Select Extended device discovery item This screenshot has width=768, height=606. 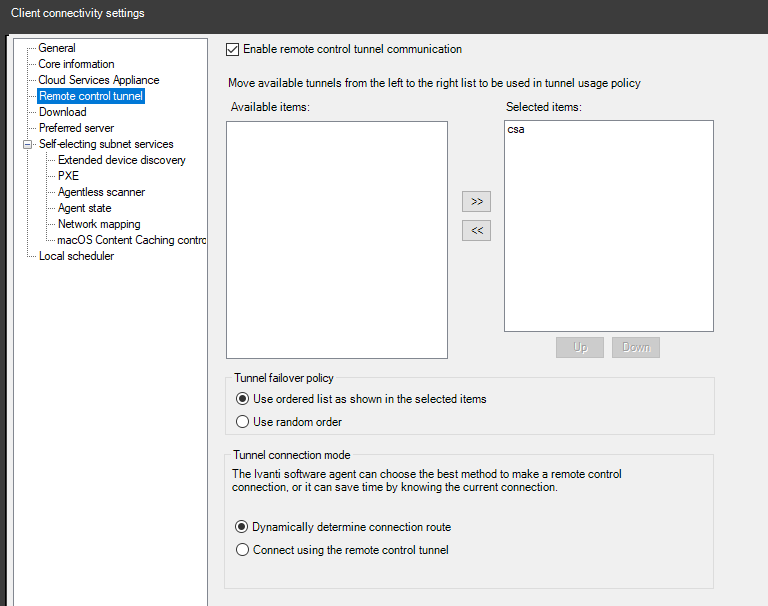click(121, 160)
